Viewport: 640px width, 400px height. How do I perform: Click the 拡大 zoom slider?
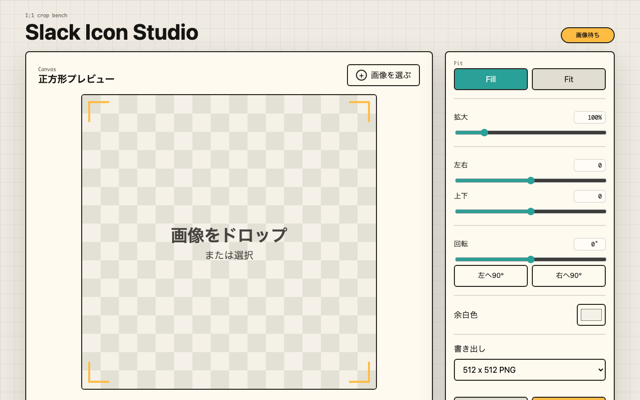pos(530,133)
